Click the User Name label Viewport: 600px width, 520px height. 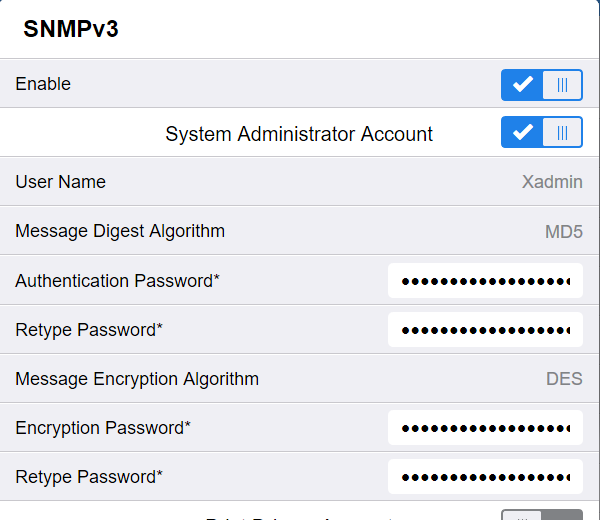(60, 182)
